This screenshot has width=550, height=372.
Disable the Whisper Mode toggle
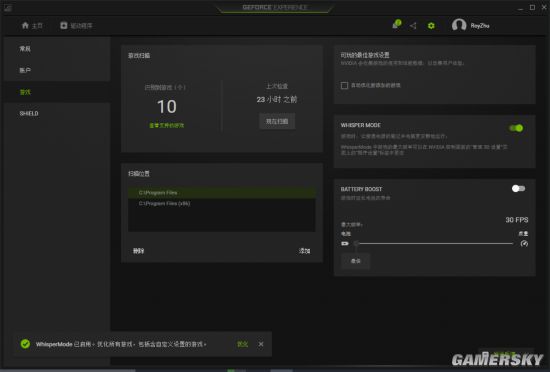pos(516,128)
